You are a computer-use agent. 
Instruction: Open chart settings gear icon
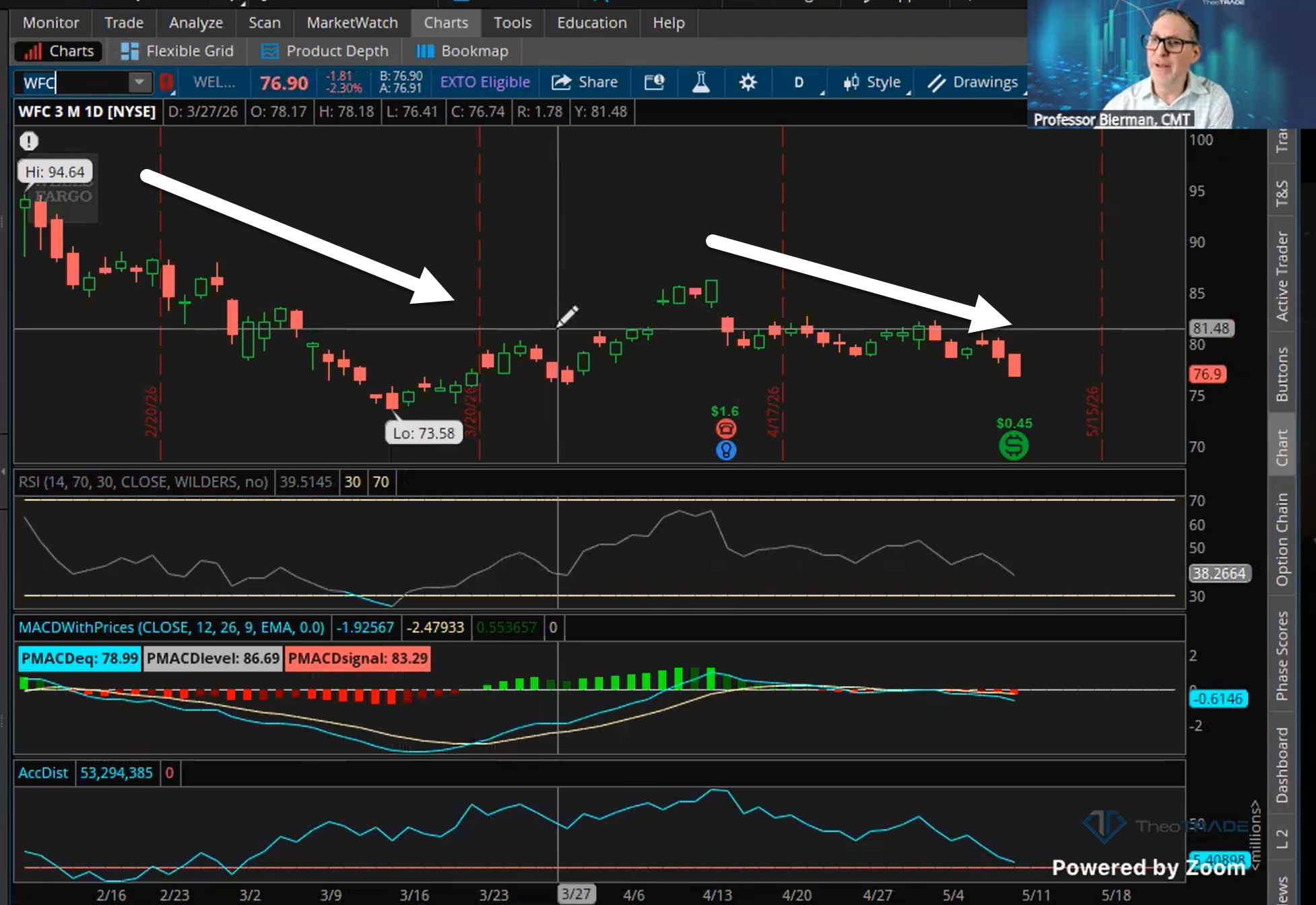(x=748, y=82)
